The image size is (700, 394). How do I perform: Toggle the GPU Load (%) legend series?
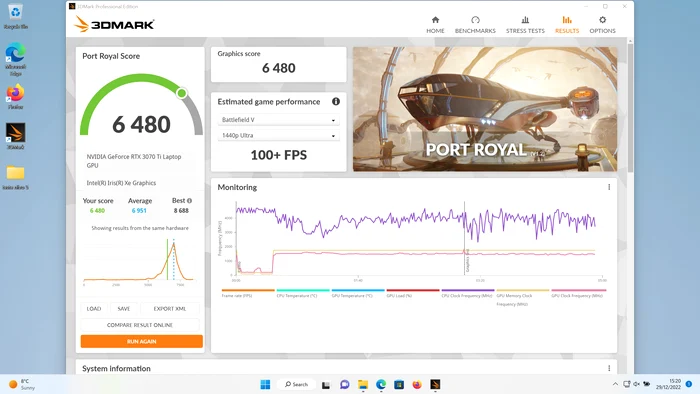[x=412, y=293]
